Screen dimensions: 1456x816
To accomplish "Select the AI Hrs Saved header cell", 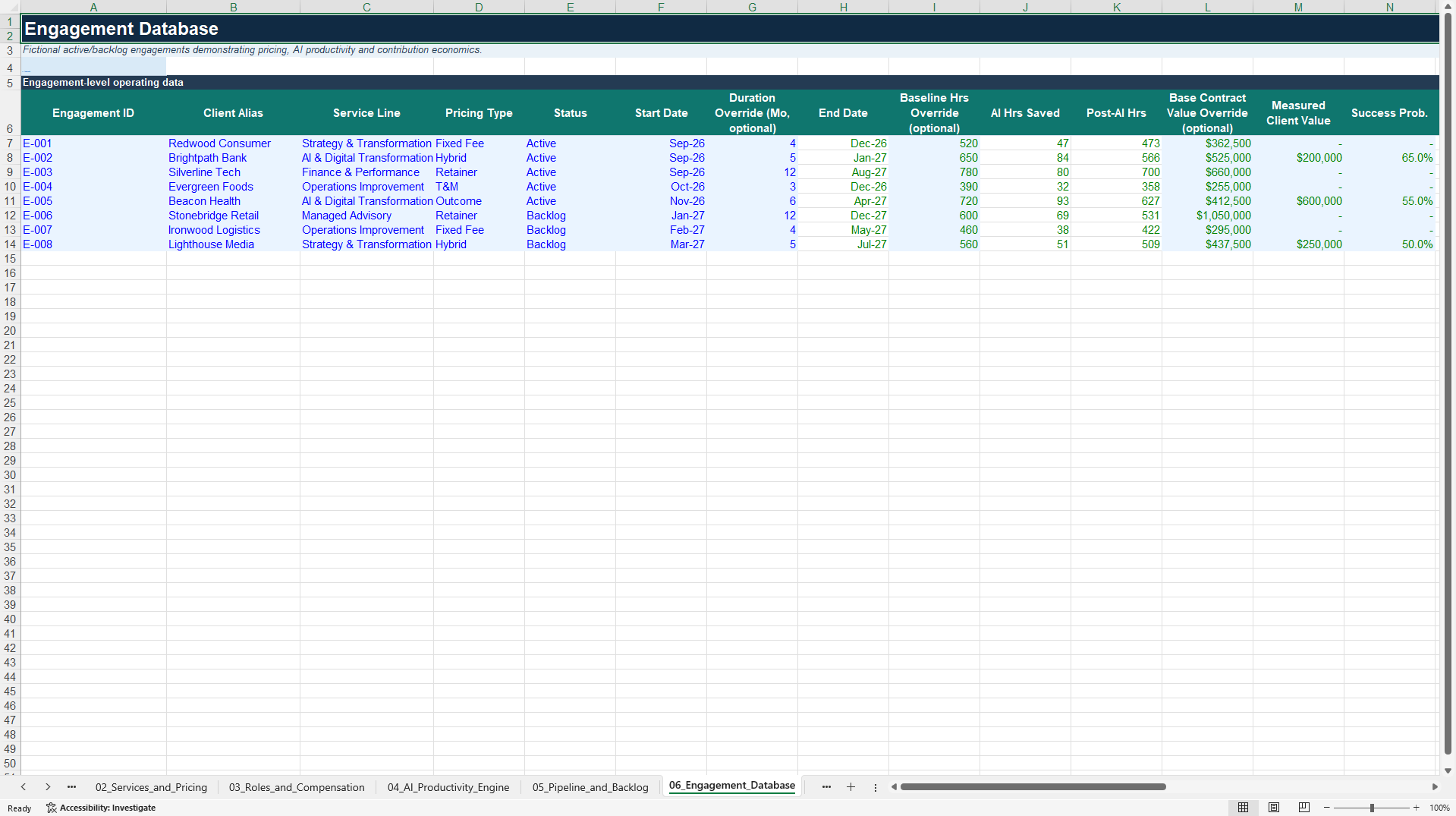I will click(x=1025, y=113).
